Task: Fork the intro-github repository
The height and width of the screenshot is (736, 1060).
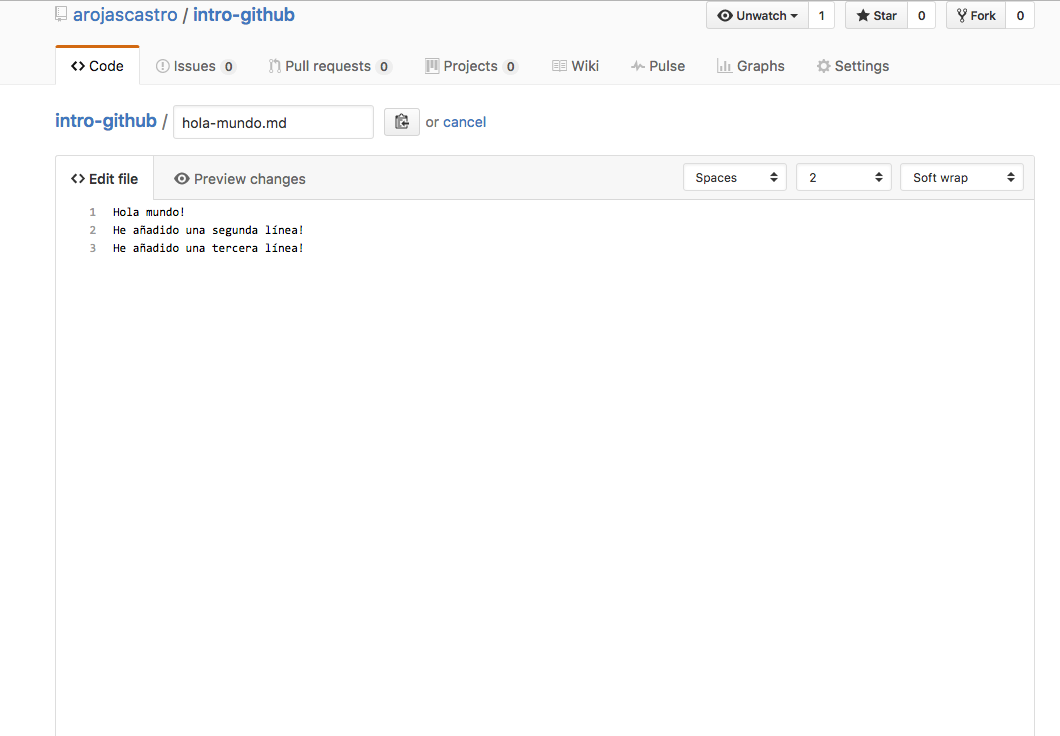Action: (x=976, y=16)
